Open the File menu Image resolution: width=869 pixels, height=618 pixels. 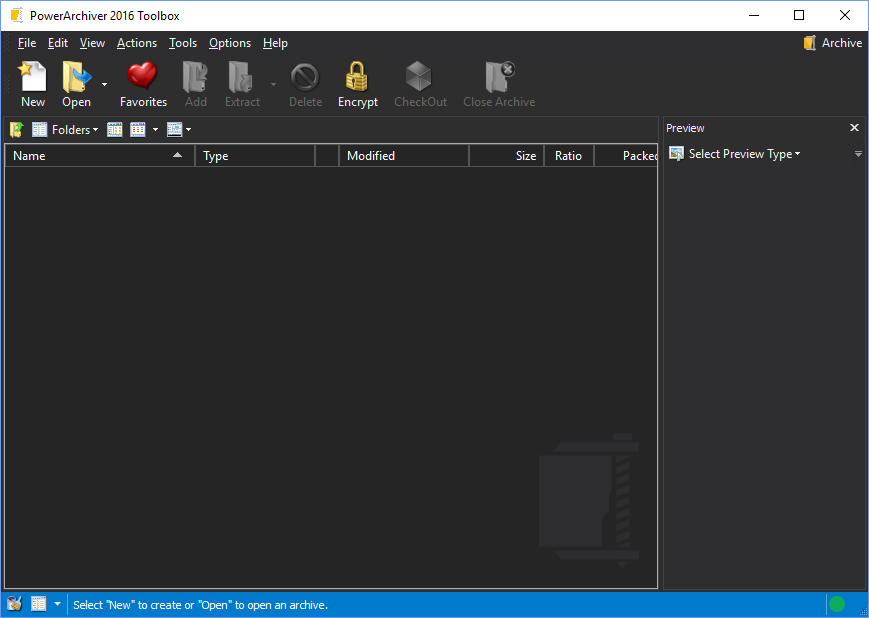click(x=27, y=43)
